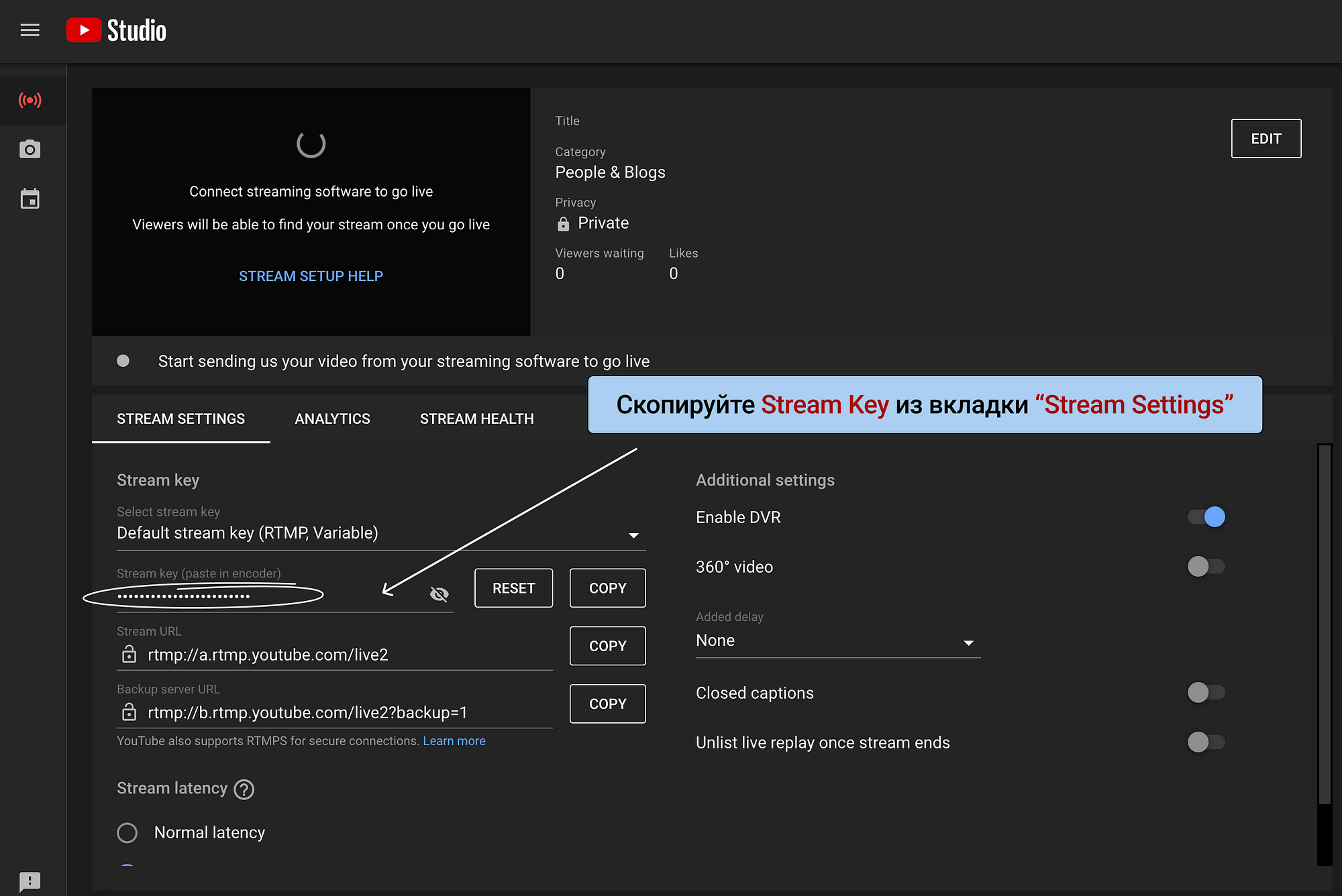Open the Stream Setup Help link
Image resolution: width=1342 pixels, height=896 pixels.
pos(311,276)
